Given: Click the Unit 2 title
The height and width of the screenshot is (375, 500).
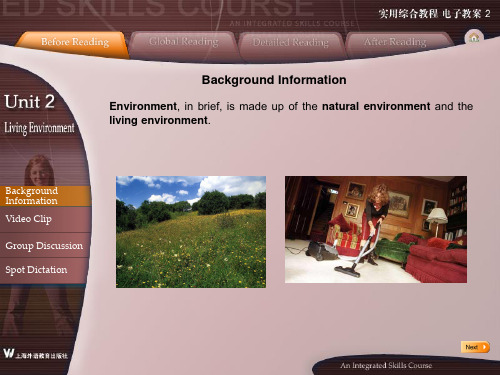Looking at the screenshot, I should point(29,101).
